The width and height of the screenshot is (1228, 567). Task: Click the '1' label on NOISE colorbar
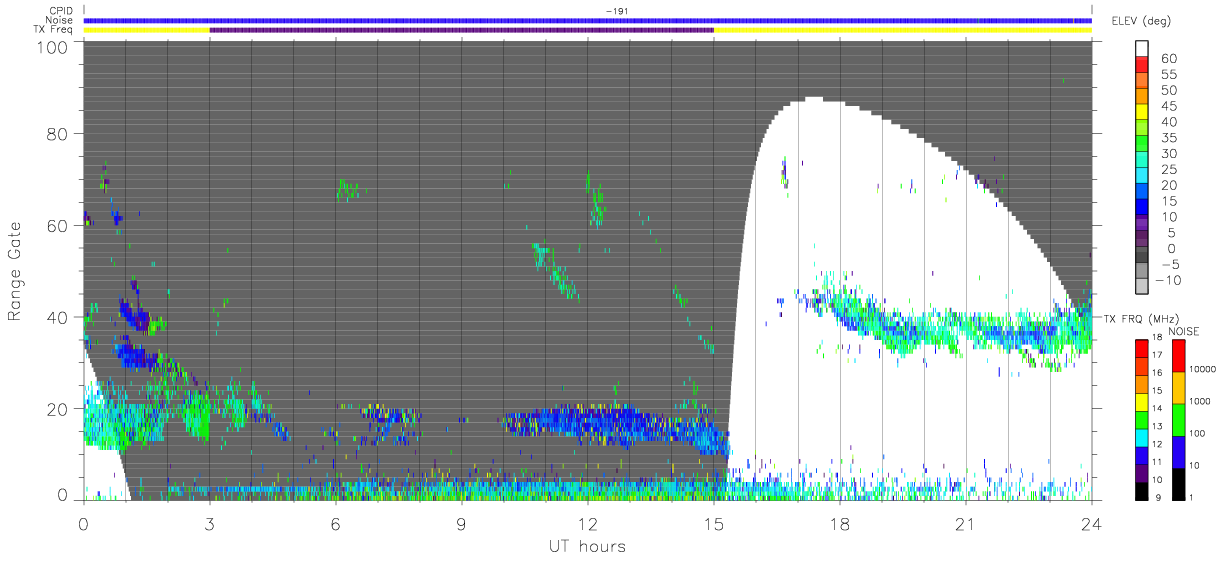tap(1191, 498)
